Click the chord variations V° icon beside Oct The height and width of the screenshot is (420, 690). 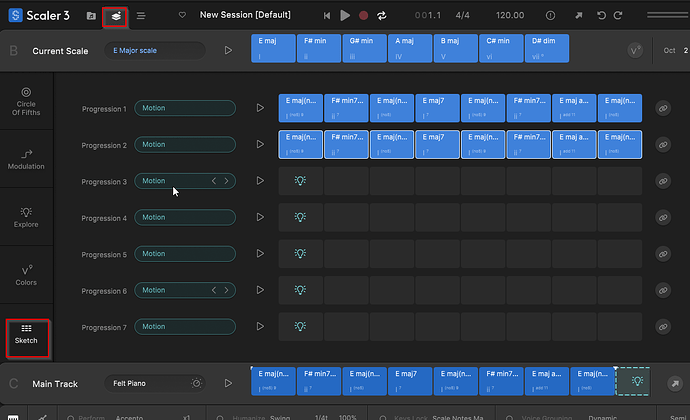[x=635, y=51]
